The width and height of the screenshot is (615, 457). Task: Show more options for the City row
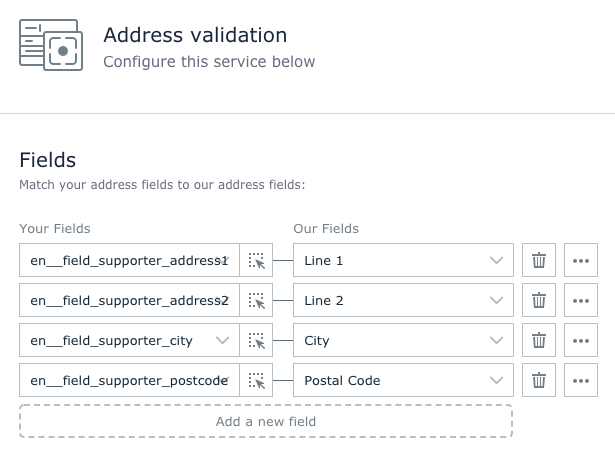(x=581, y=341)
